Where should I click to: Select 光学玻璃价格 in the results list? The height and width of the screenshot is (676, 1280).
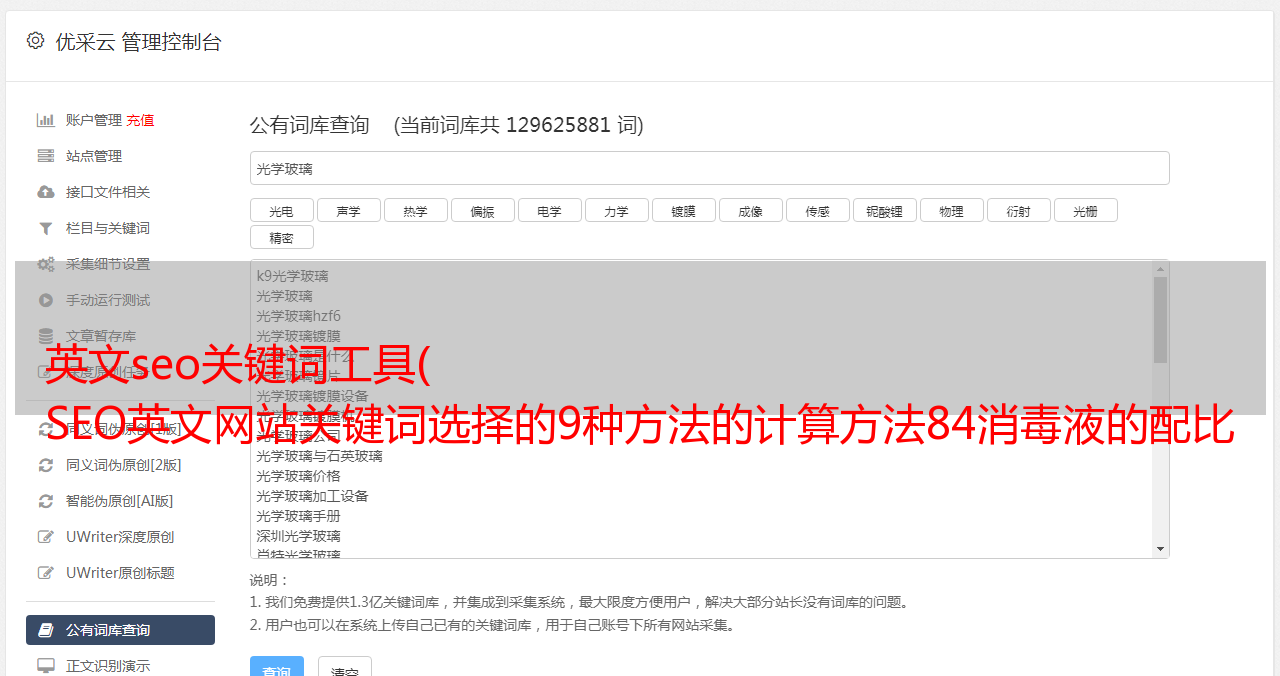pos(298,476)
